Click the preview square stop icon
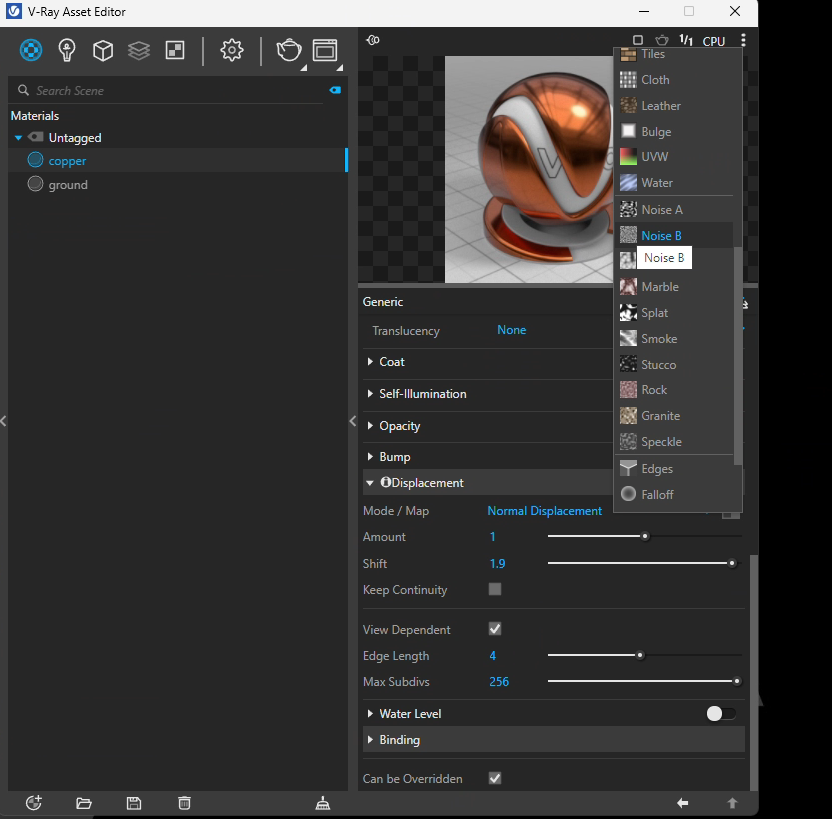Image resolution: width=832 pixels, height=819 pixels. point(638,40)
